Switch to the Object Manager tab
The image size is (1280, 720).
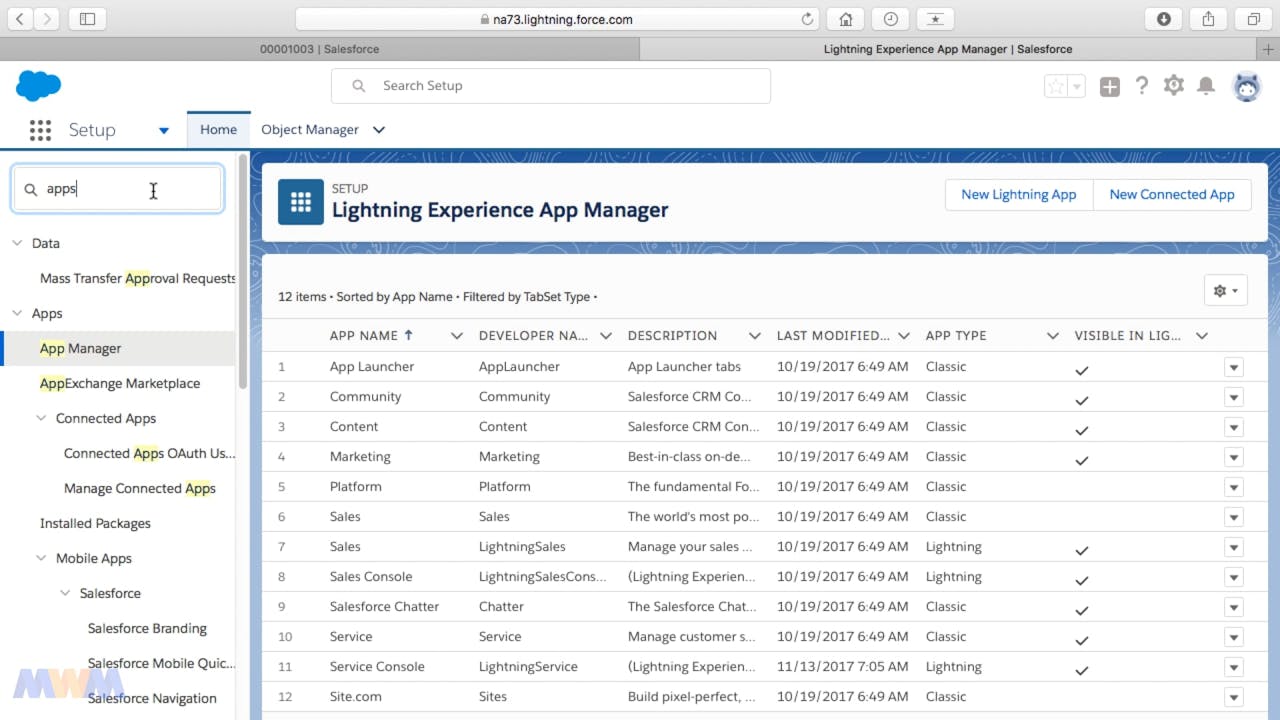[310, 130]
